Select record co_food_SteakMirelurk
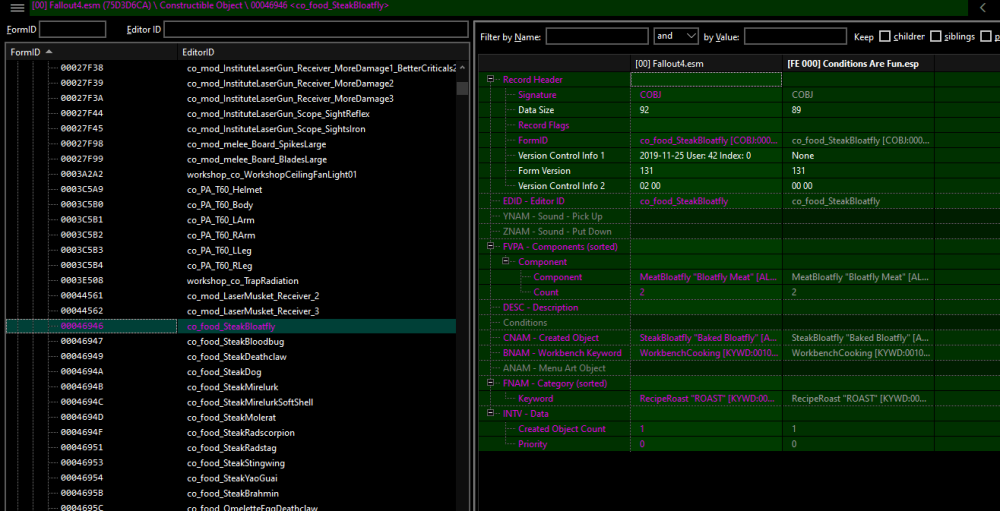 (x=232, y=387)
